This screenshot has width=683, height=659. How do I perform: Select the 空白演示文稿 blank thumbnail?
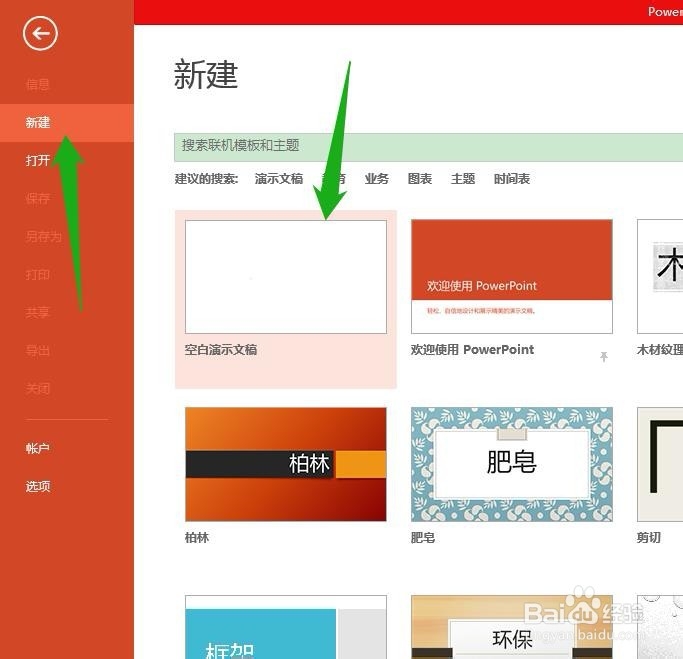286,277
